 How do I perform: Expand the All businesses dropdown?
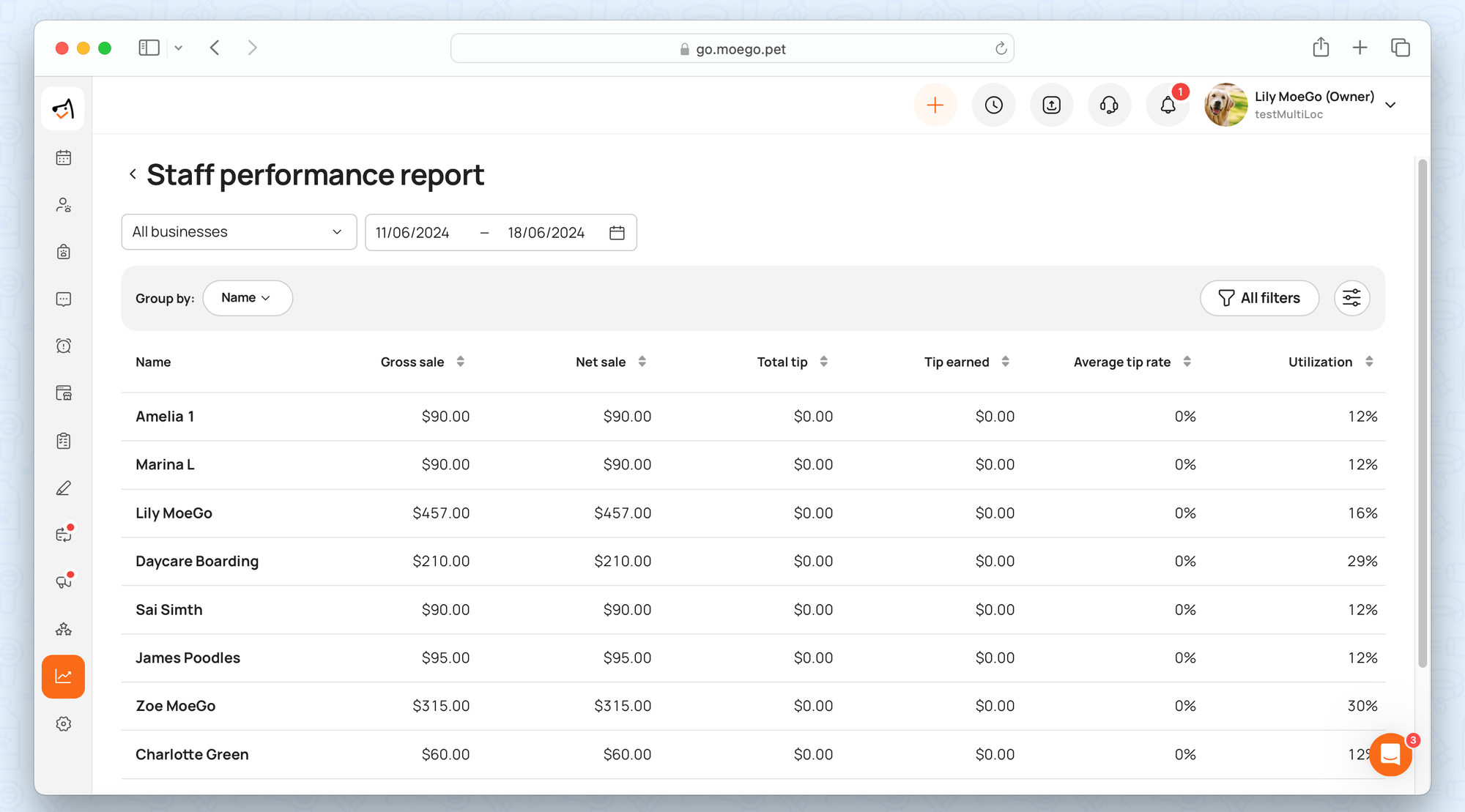tap(238, 232)
